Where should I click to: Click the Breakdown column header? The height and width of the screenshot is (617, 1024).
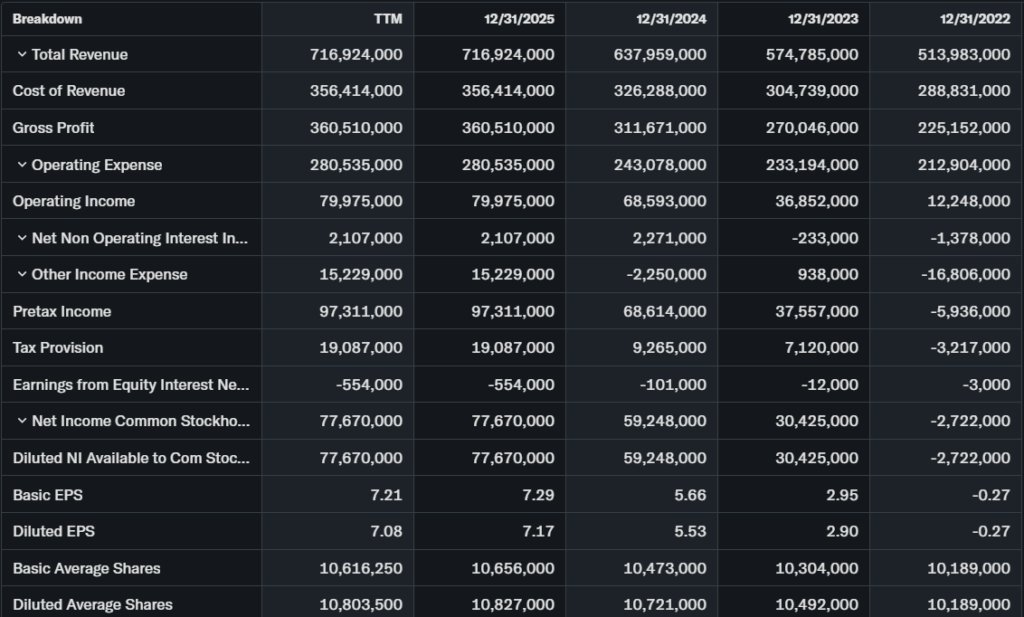click(47, 19)
